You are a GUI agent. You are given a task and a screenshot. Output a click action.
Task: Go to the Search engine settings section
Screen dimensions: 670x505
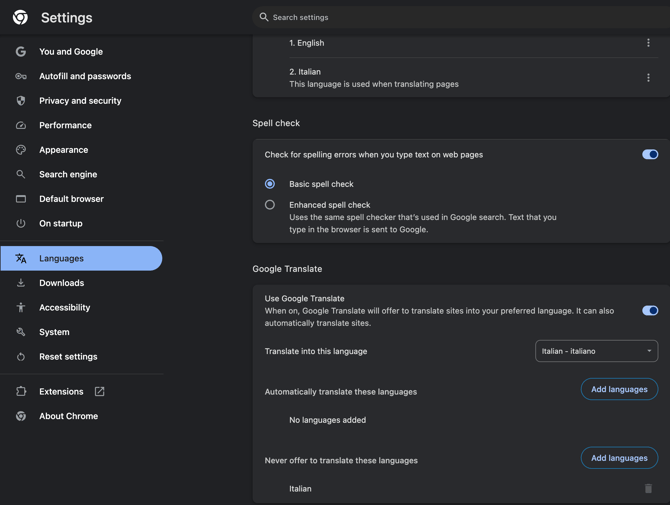pyautogui.click(x=68, y=174)
